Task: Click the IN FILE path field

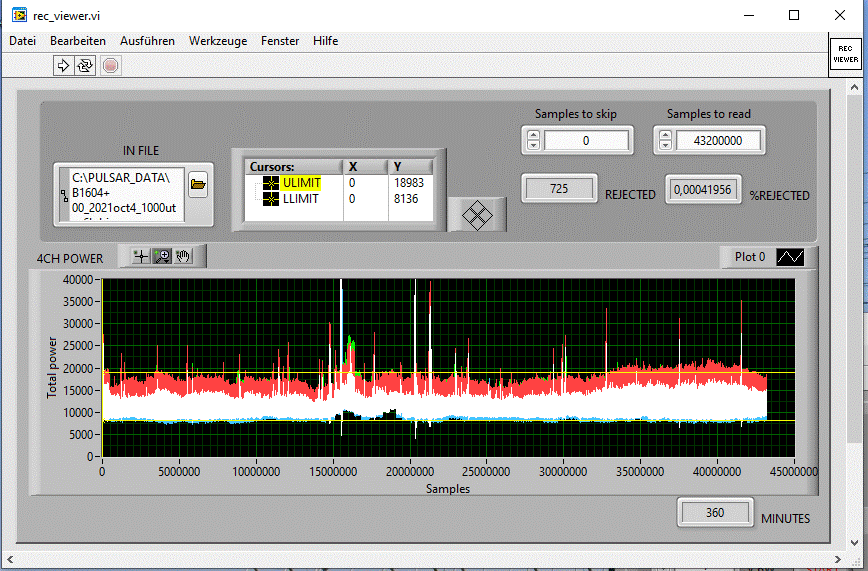Action: pos(127,194)
